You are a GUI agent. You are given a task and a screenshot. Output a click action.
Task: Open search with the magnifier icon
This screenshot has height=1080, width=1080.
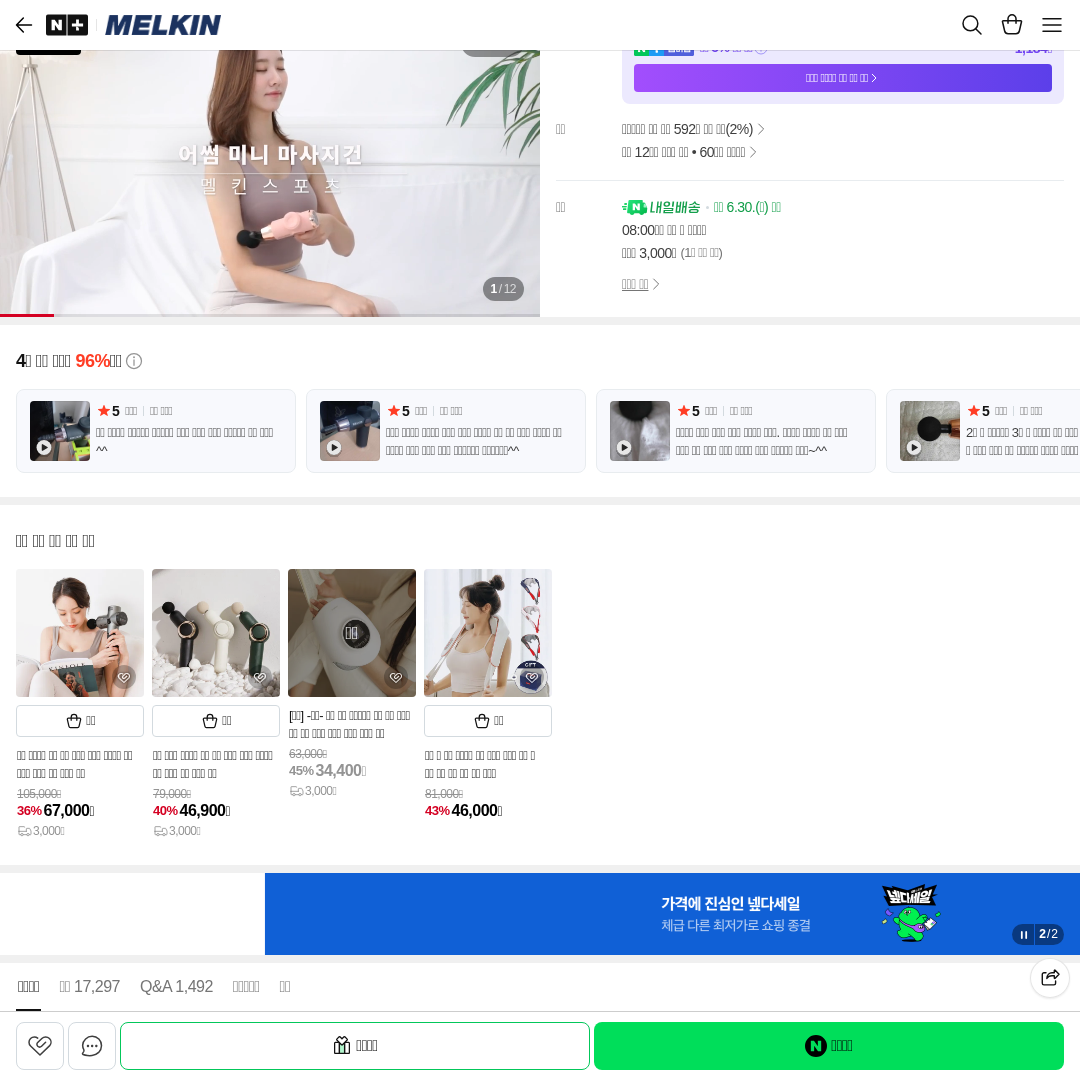971,25
